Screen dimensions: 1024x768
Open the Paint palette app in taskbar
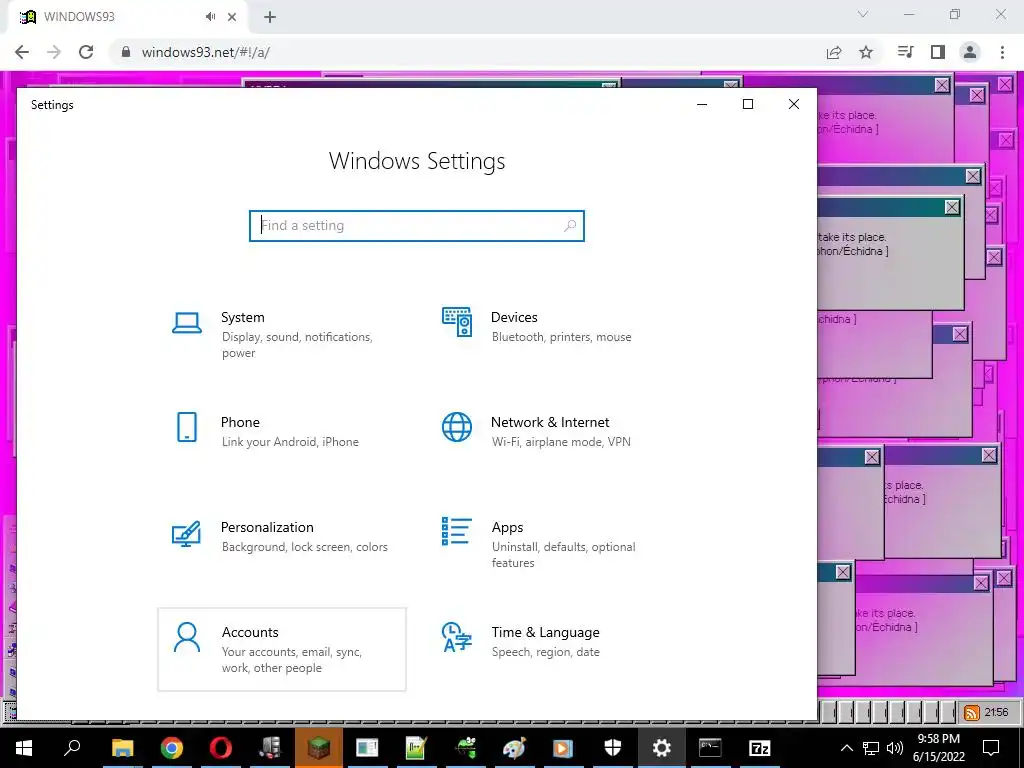point(515,748)
